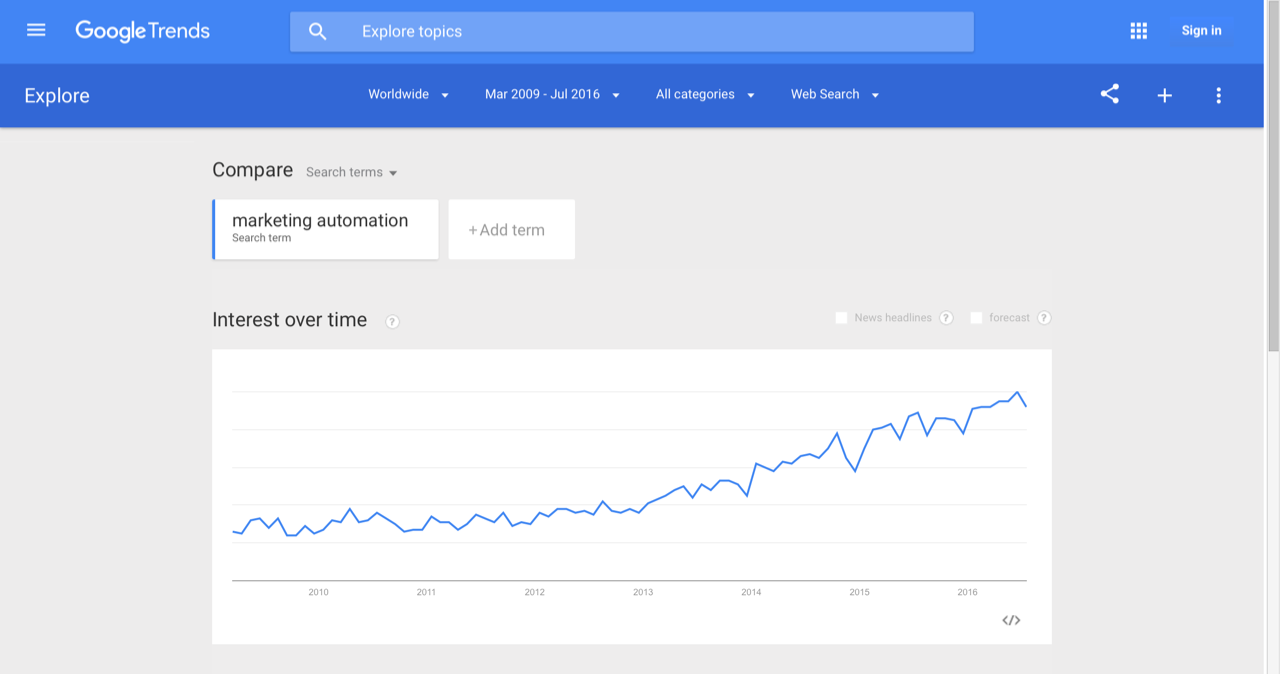The width and height of the screenshot is (1280, 674).
Task: Expand the Search terms compare dropdown
Action: pos(352,172)
